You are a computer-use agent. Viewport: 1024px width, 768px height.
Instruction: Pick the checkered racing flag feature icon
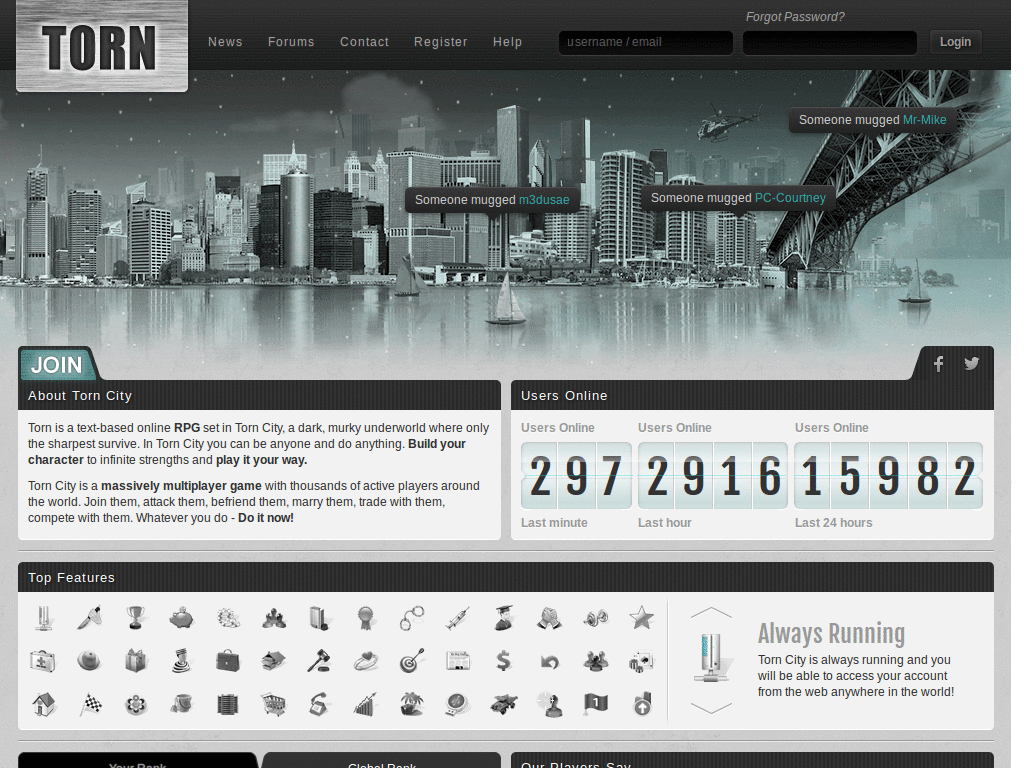coord(91,704)
